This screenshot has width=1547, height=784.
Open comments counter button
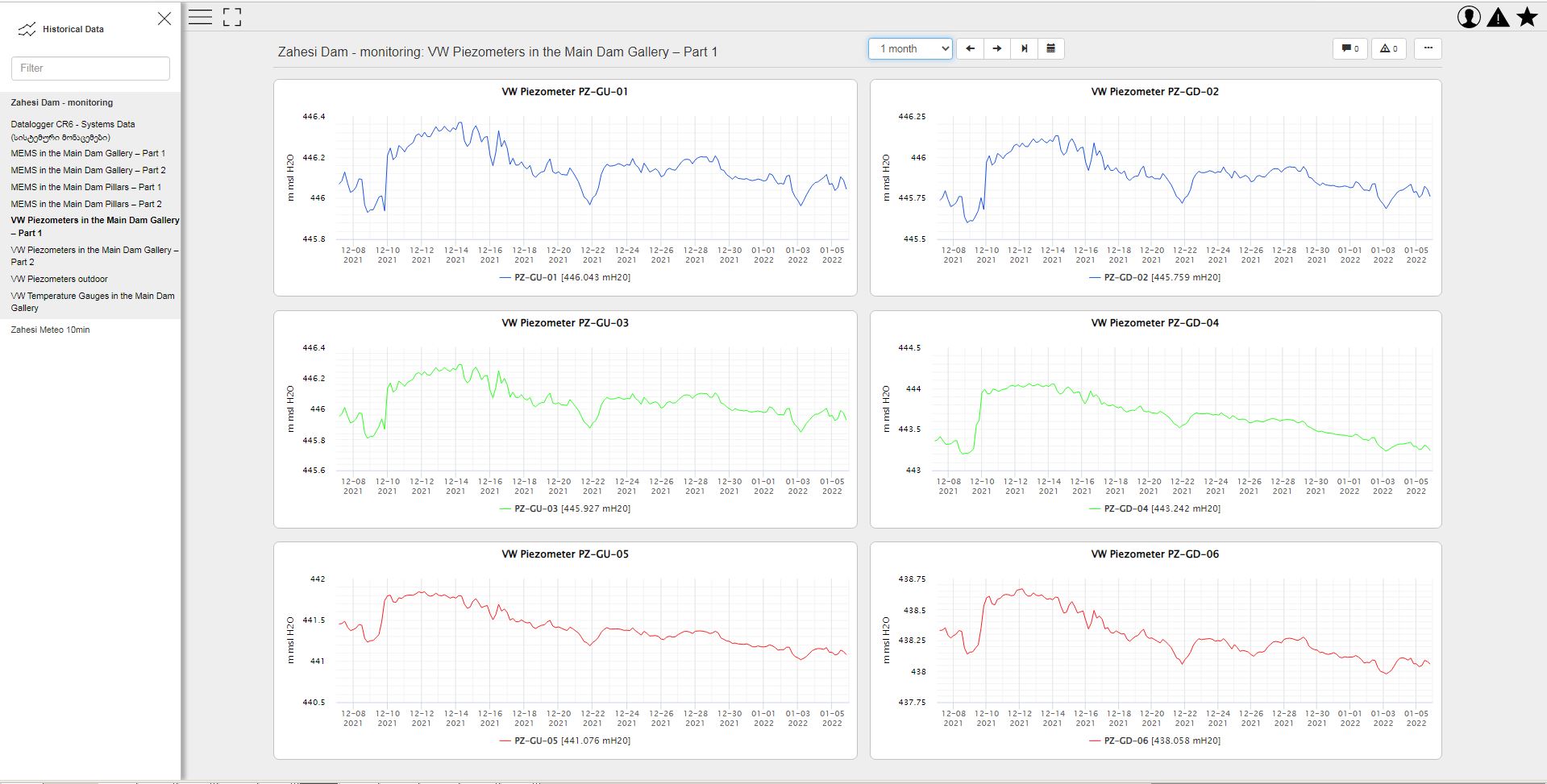(x=1350, y=48)
